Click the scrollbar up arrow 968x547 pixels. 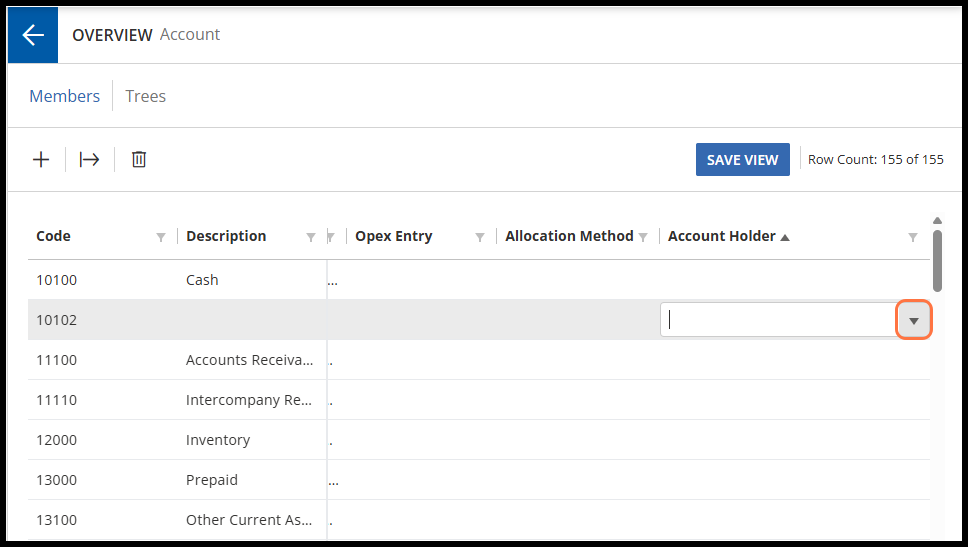click(x=937, y=221)
